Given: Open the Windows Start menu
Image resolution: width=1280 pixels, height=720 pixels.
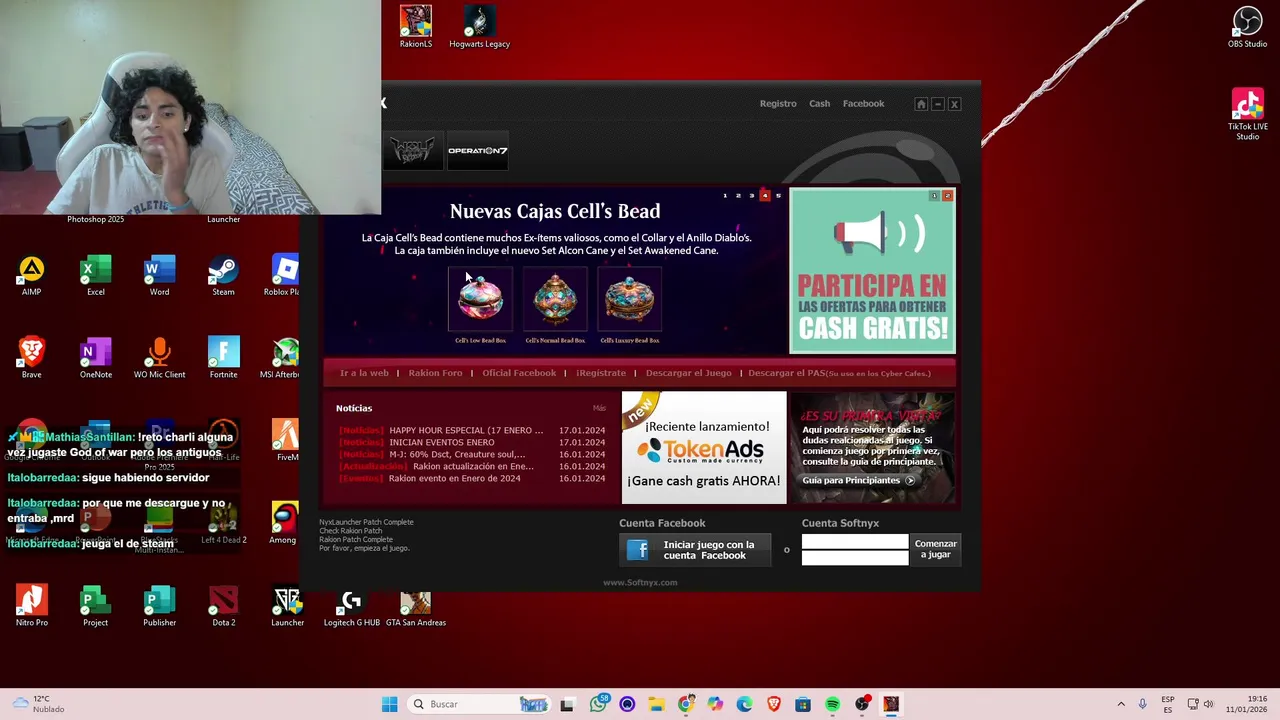Looking at the screenshot, I should [x=389, y=704].
